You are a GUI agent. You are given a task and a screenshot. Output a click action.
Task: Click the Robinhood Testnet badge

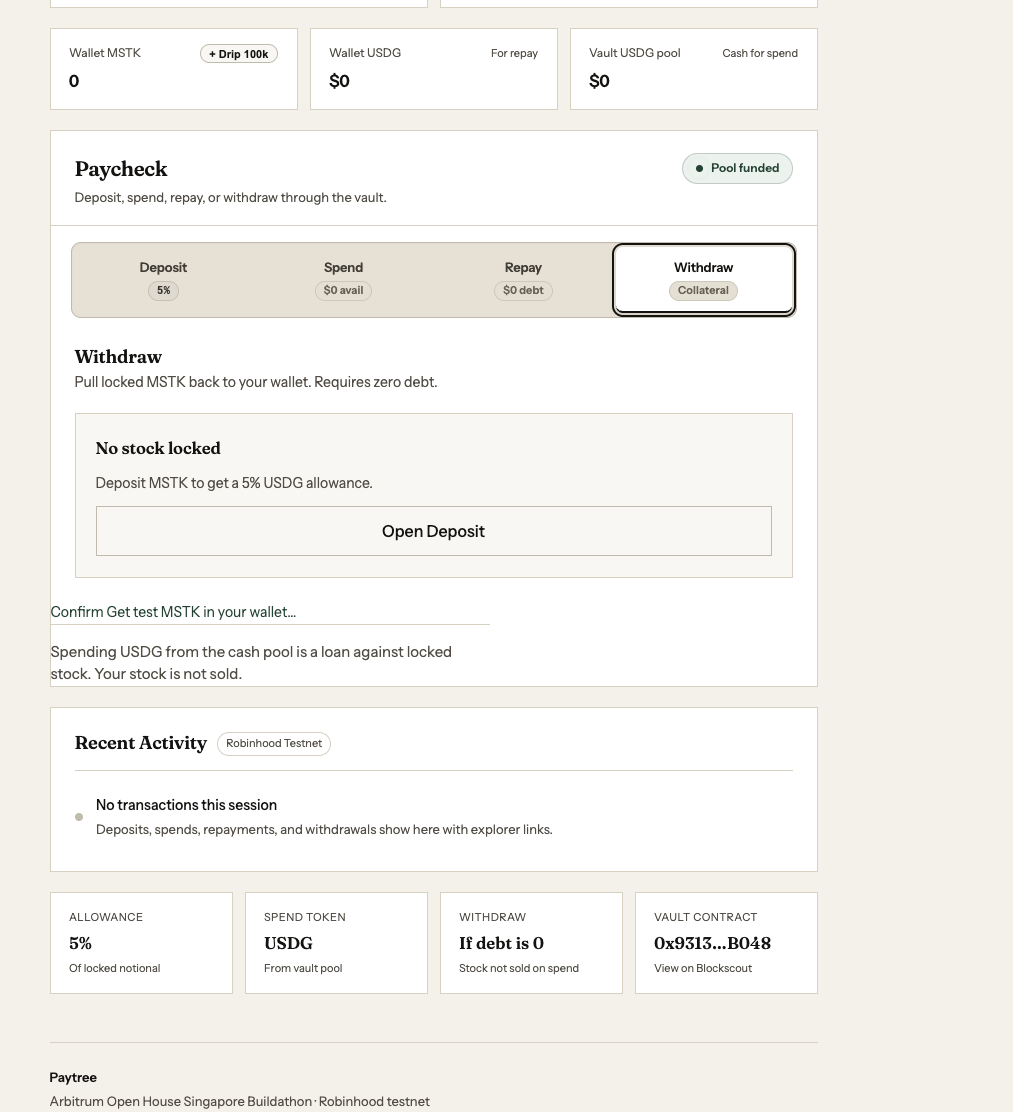274,743
